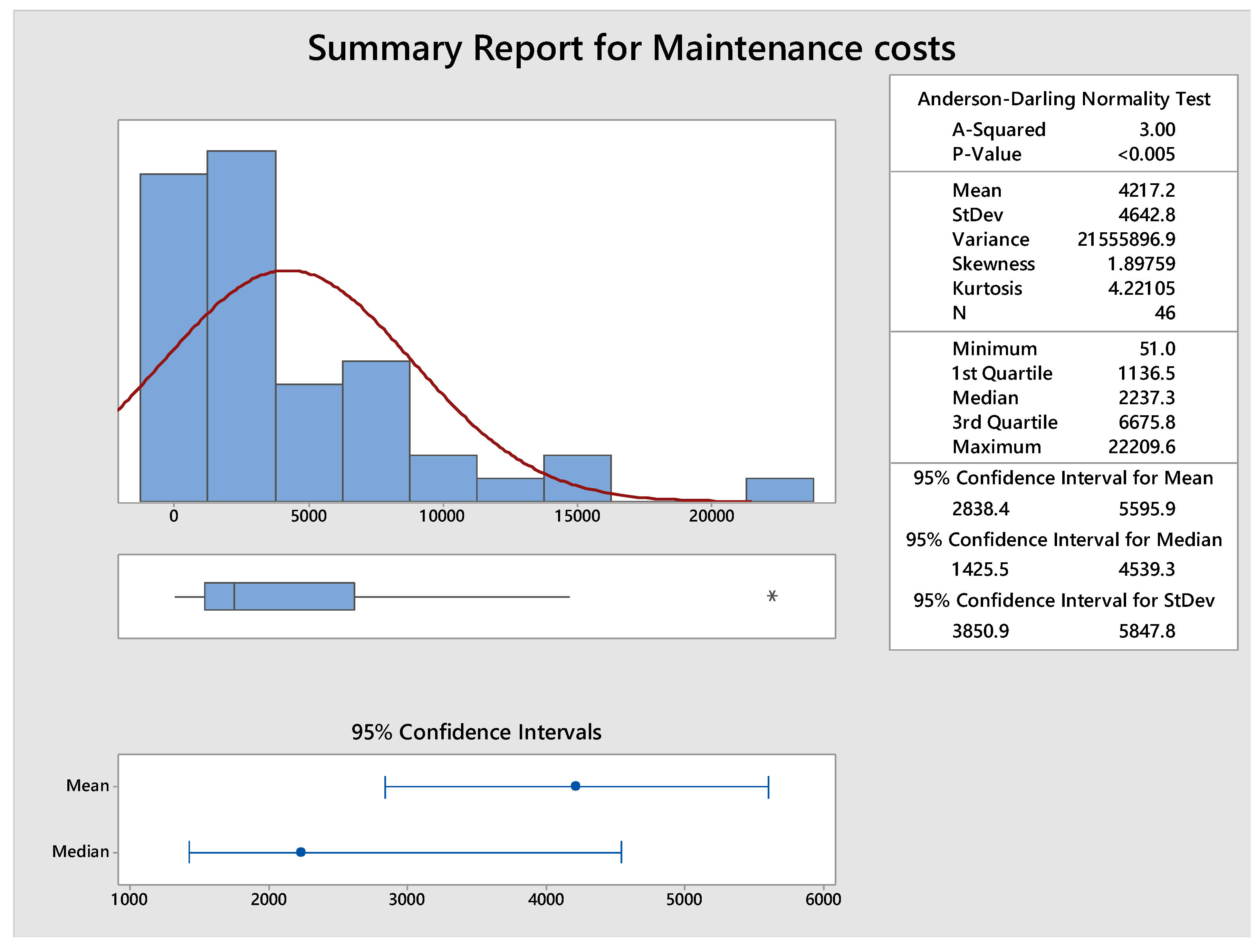
Task: Click the 95% Confidence Intervals plot title
Action: click(x=476, y=732)
